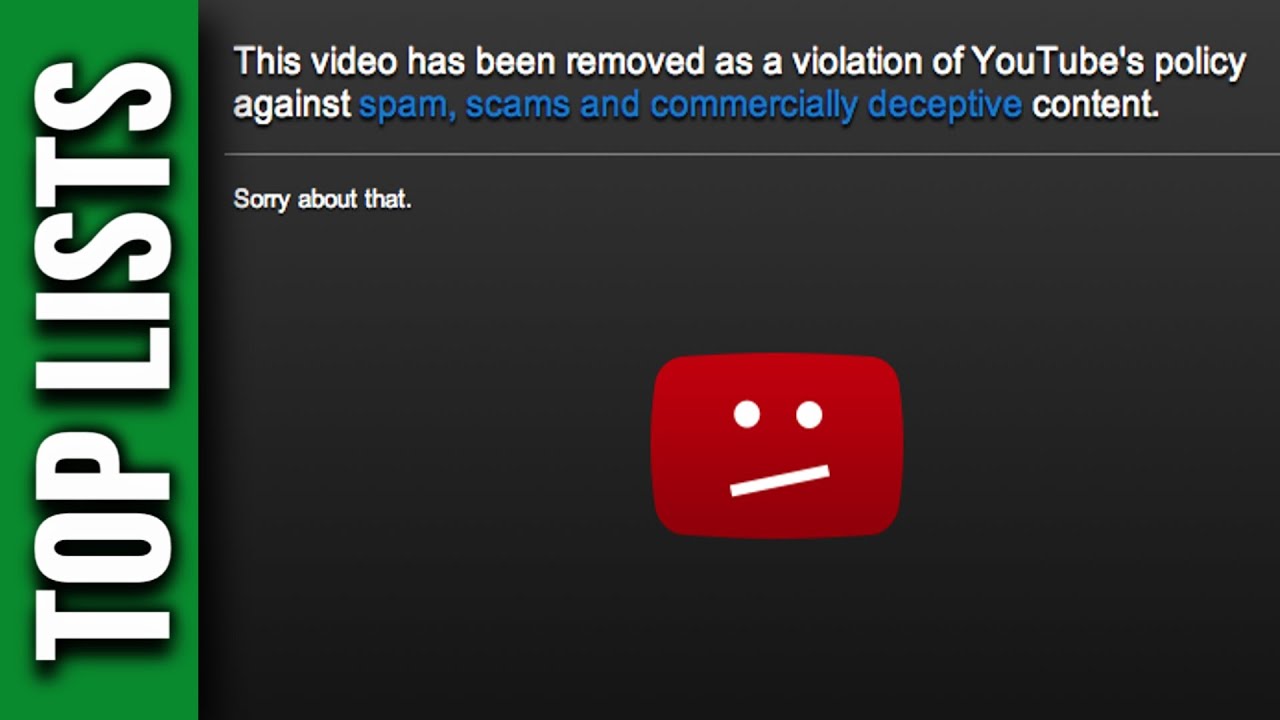1280x720 pixels.
Task: Click the left eye of sad face
Action: [x=747, y=414]
